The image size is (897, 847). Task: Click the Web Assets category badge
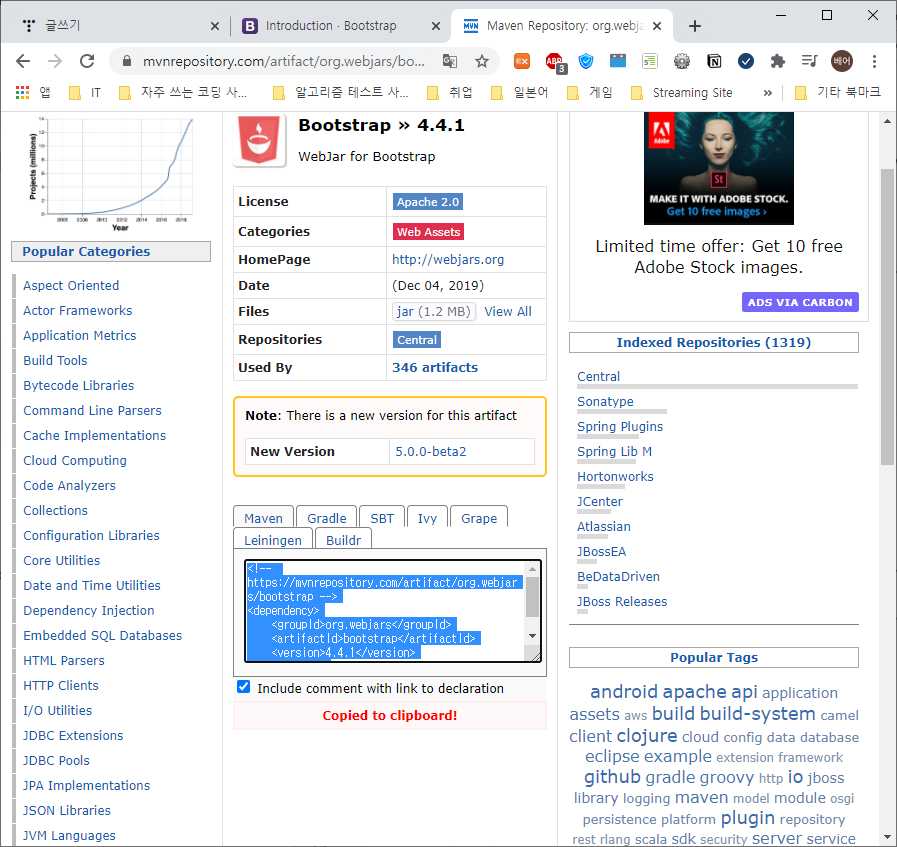pos(428,232)
